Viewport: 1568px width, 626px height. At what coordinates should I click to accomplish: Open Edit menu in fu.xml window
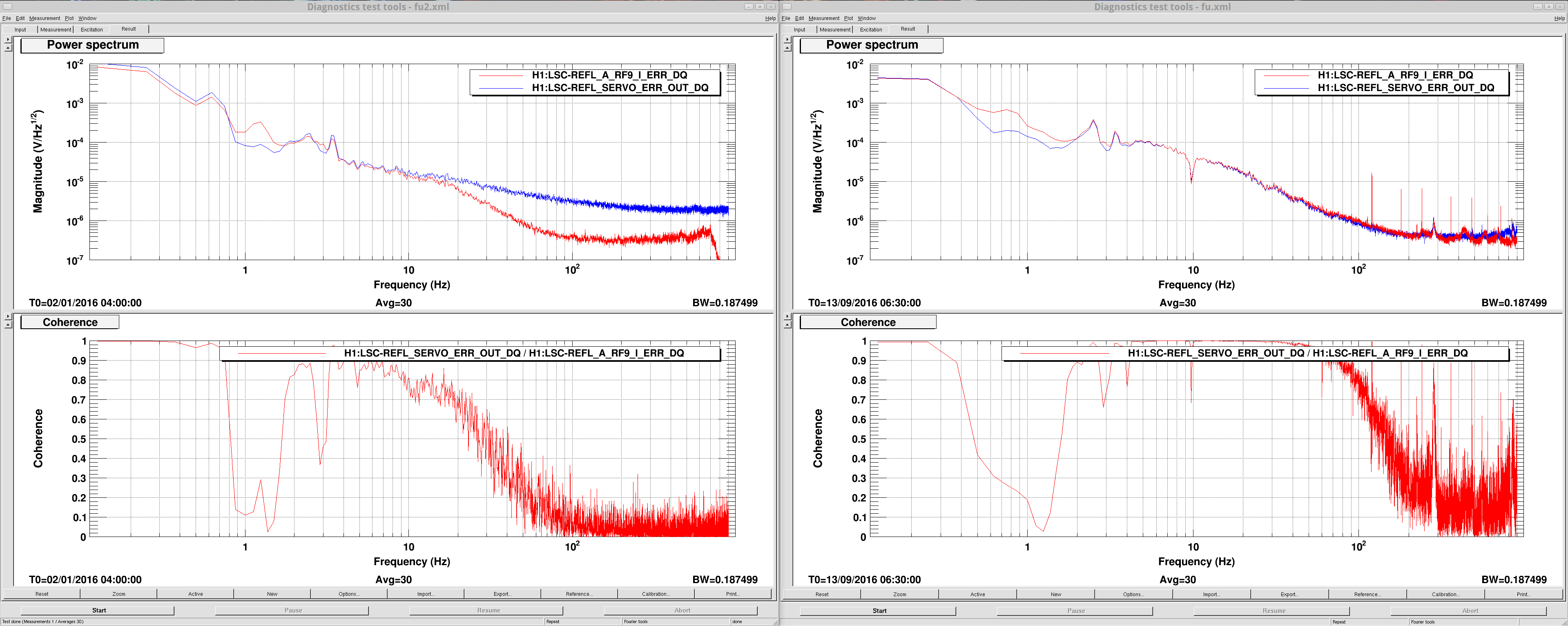point(799,18)
